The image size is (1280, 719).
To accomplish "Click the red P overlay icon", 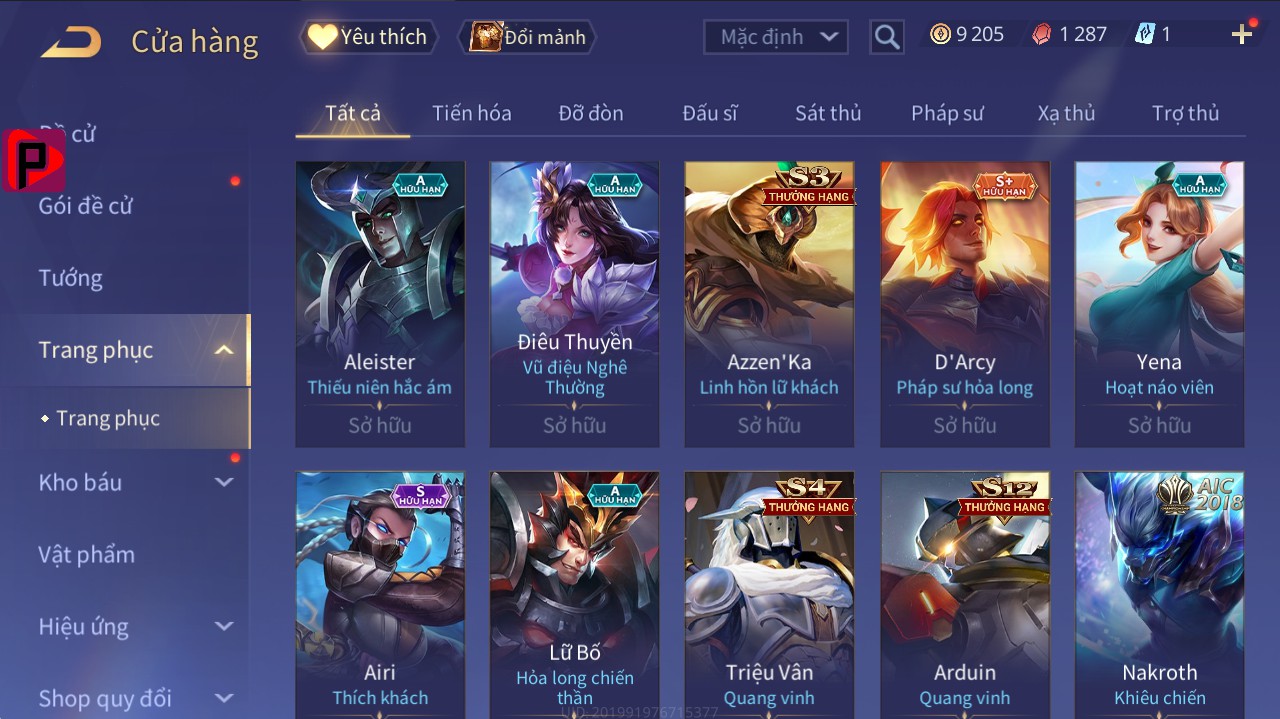I will 34,160.
